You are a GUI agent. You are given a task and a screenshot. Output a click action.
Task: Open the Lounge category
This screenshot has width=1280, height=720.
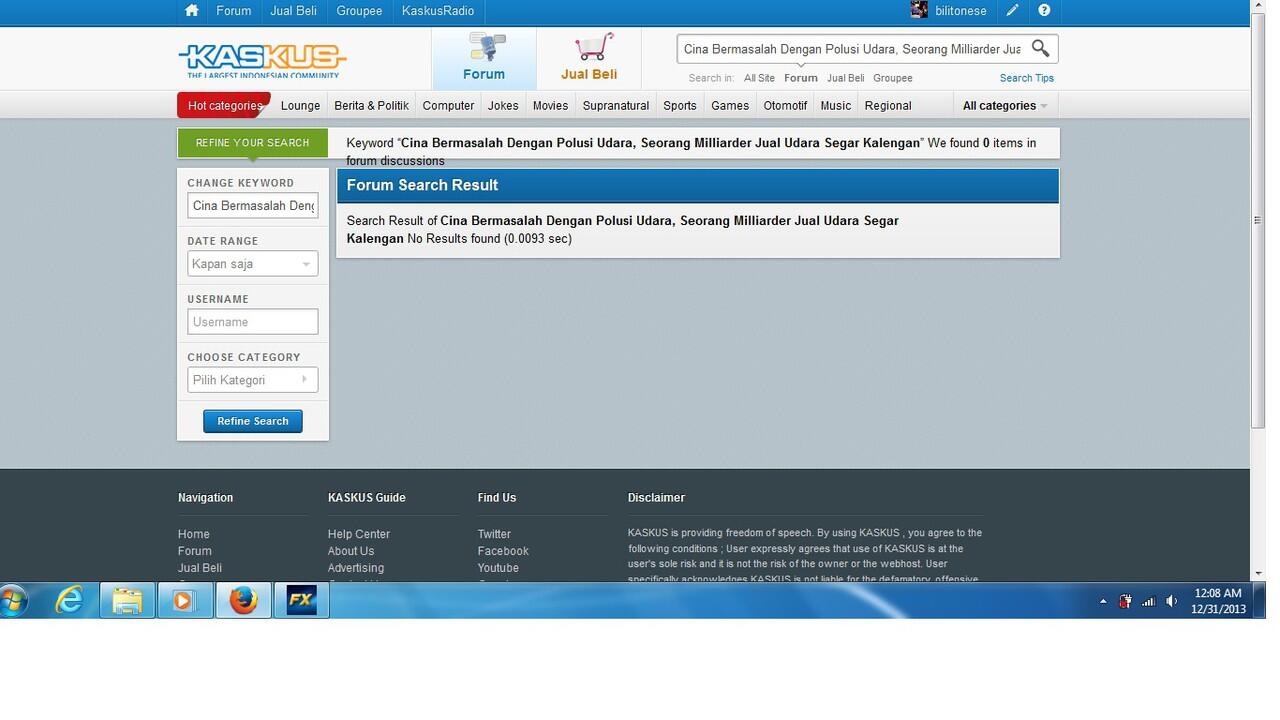300,106
